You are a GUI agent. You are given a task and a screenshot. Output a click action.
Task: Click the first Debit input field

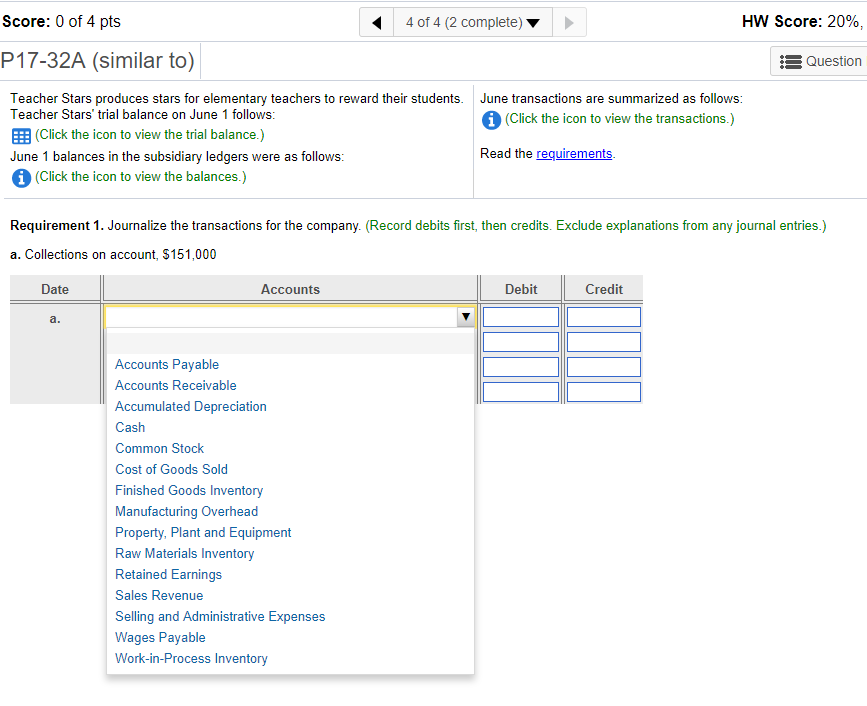(x=521, y=317)
